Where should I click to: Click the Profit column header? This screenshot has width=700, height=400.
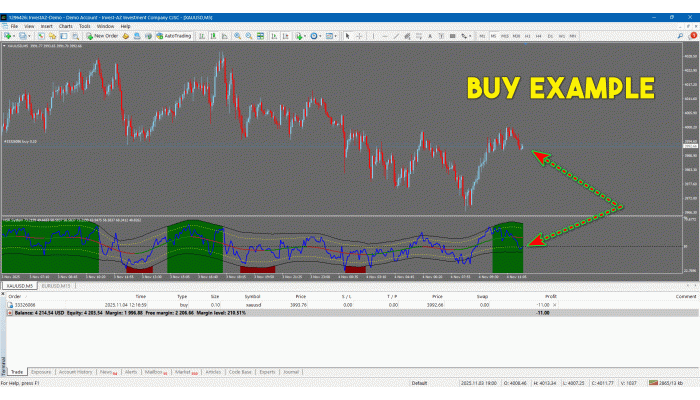tap(550, 297)
